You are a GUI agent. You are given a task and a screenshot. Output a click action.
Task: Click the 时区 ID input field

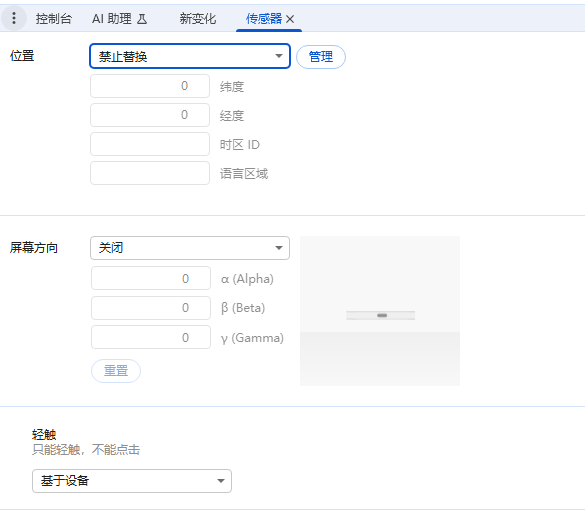pos(150,144)
